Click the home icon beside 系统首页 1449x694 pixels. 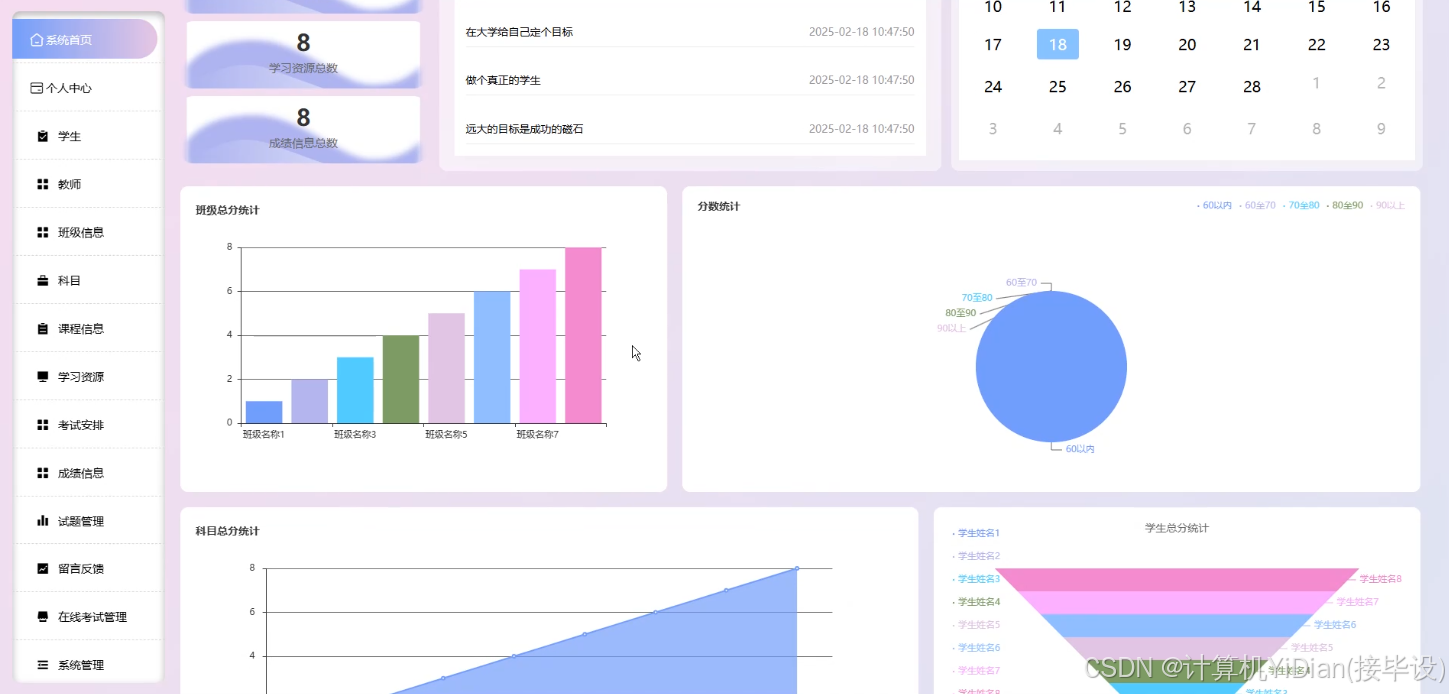pos(37,40)
